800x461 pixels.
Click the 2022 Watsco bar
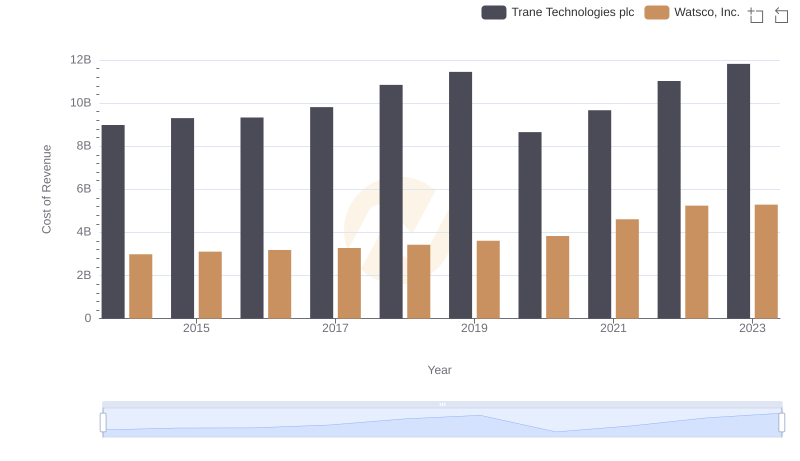696,262
